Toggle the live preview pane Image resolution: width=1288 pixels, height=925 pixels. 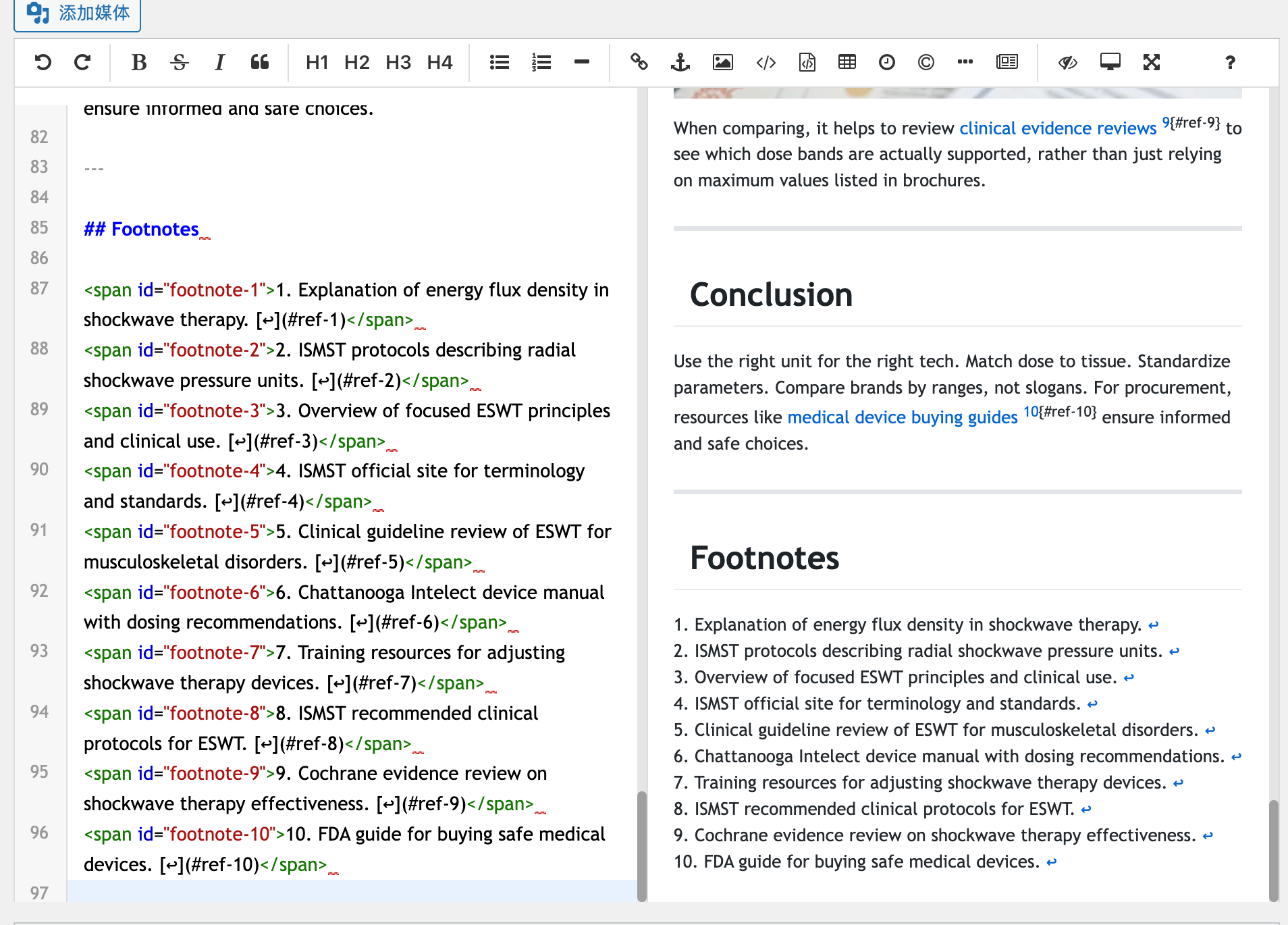[x=1068, y=63]
